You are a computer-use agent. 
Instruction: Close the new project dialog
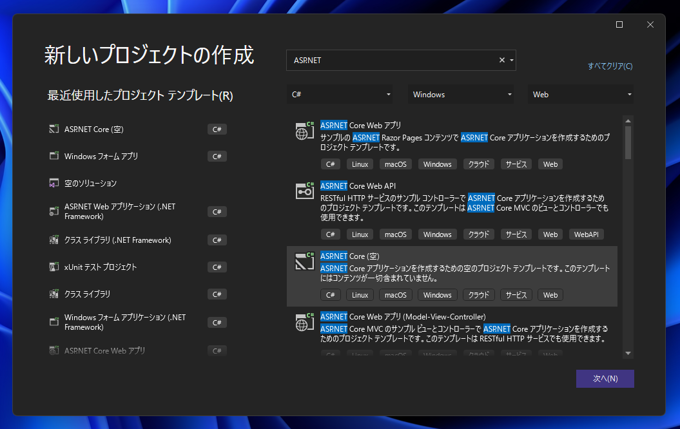(650, 25)
